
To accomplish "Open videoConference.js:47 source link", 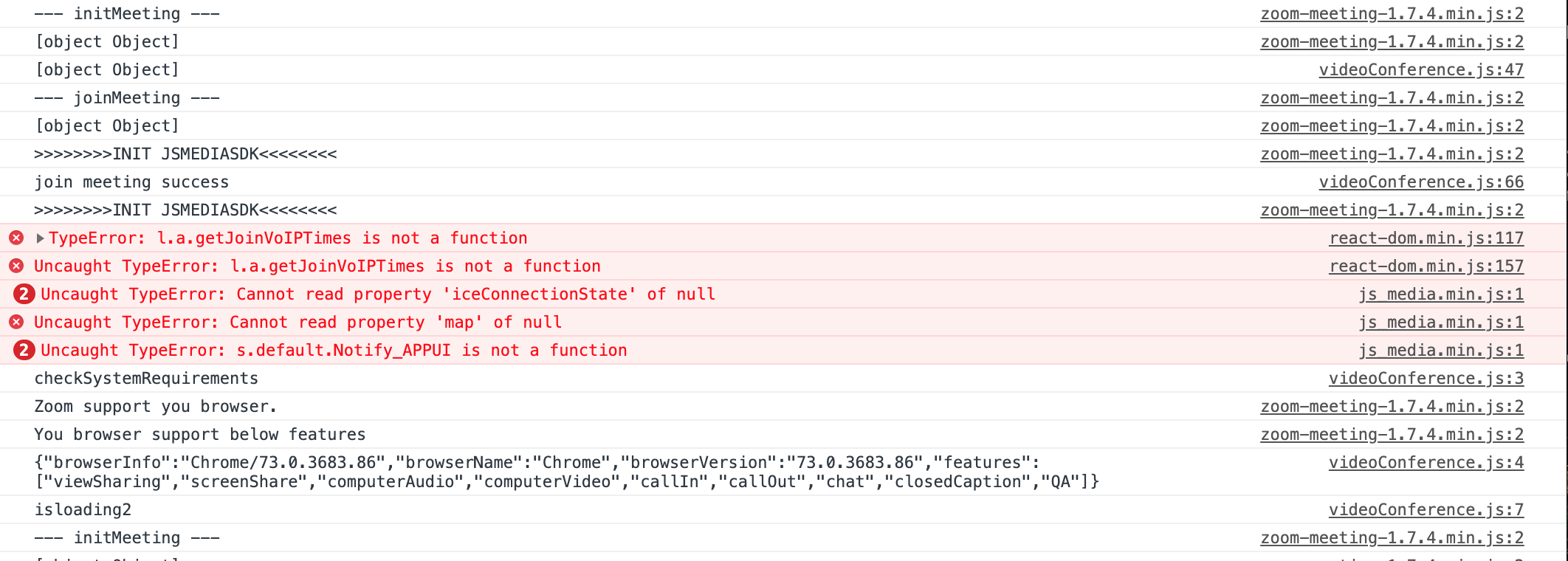I will click(1421, 70).
